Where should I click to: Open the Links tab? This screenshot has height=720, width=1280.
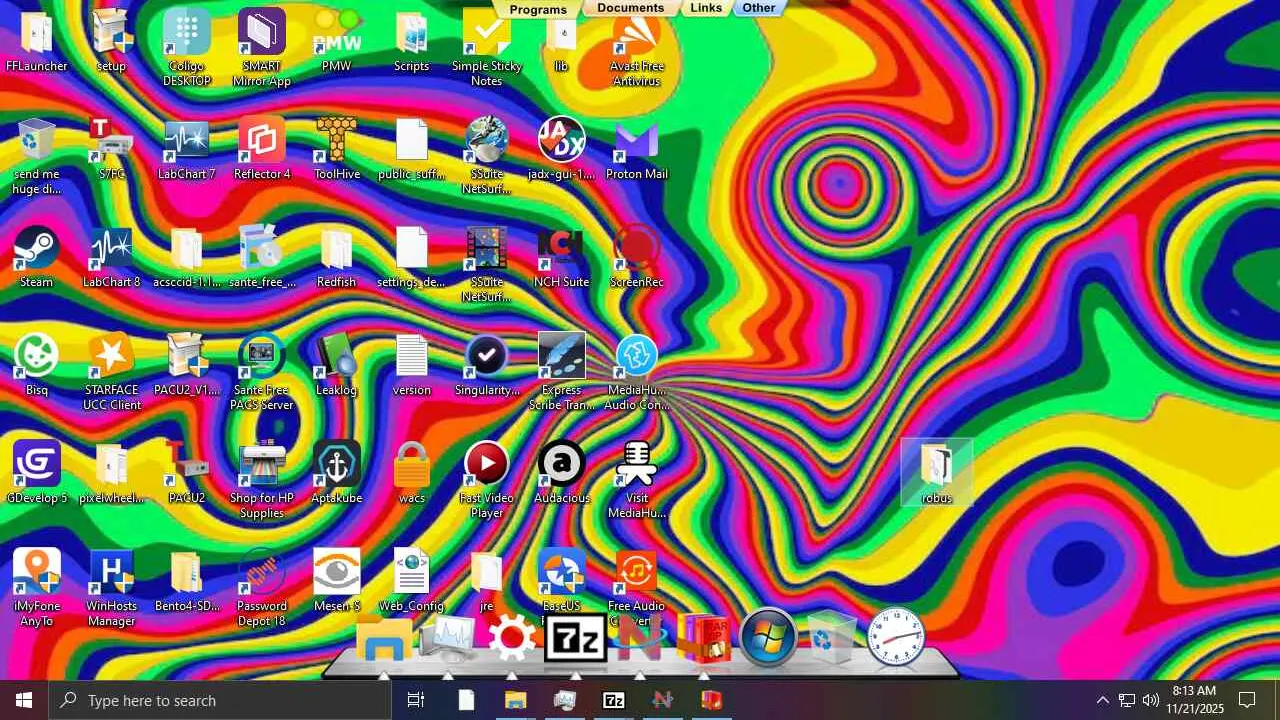coord(706,8)
